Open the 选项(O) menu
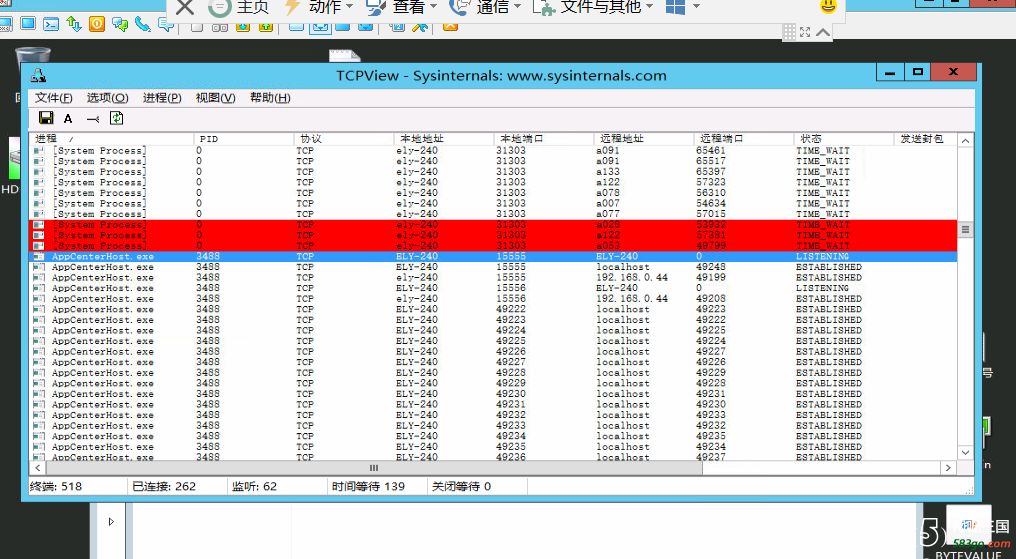This screenshot has width=1016, height=559. click(x=108, y=98)
